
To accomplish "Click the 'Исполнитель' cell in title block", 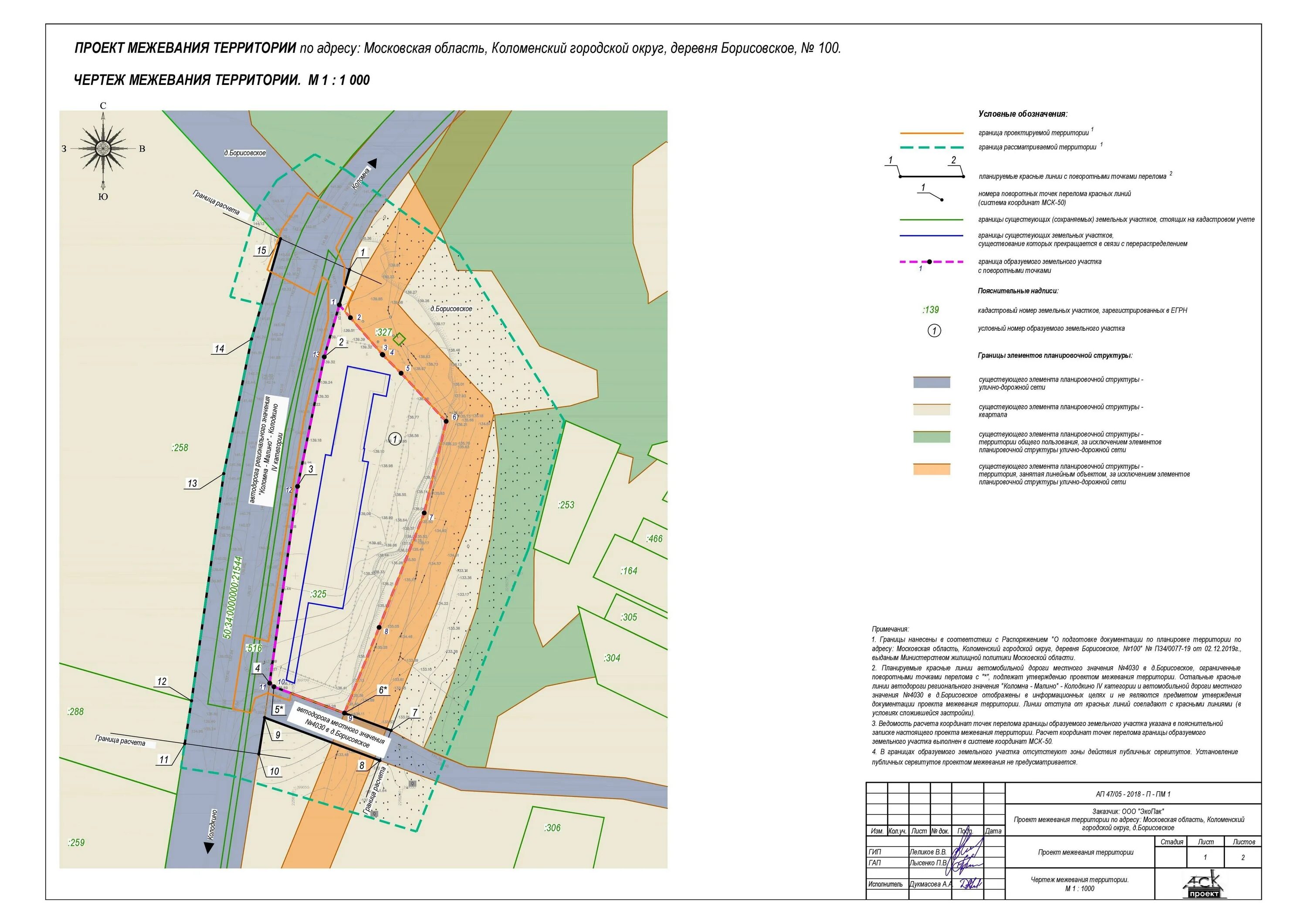I will click(x=887, y=885).
